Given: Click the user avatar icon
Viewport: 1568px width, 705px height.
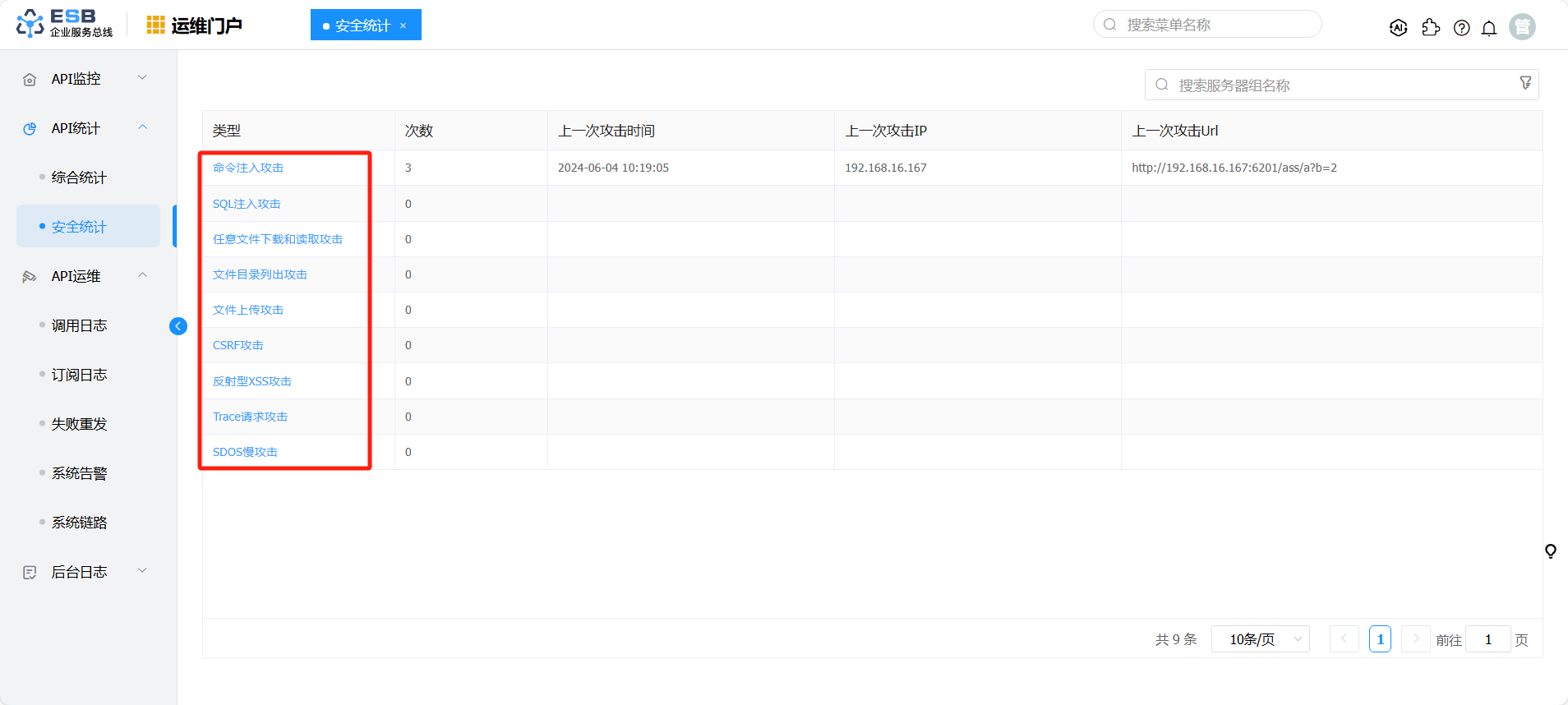Looking at the screenshot, I should (x=1522, y=27).
